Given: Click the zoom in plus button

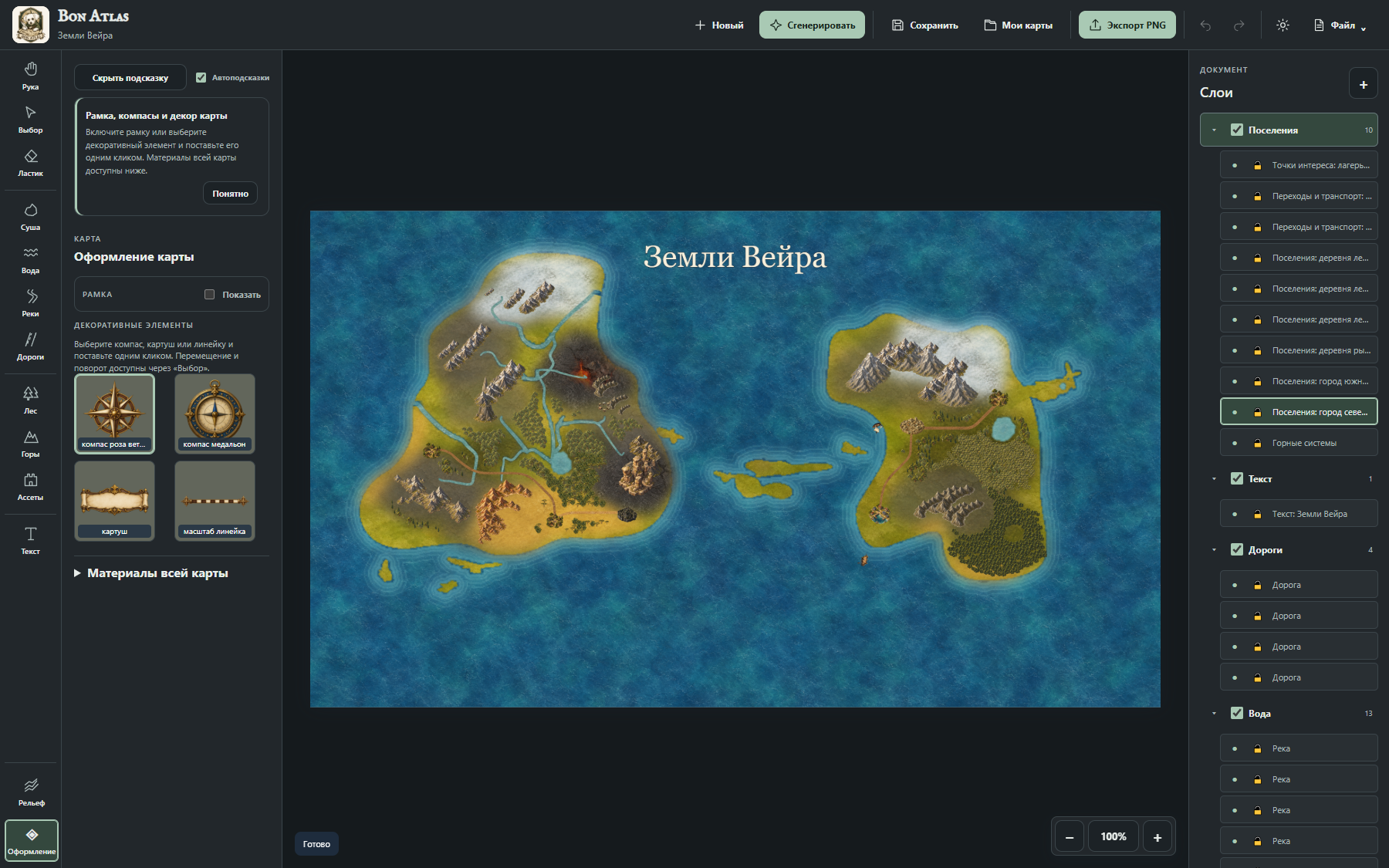Looking at the screenshot, I should [1157, 836].
